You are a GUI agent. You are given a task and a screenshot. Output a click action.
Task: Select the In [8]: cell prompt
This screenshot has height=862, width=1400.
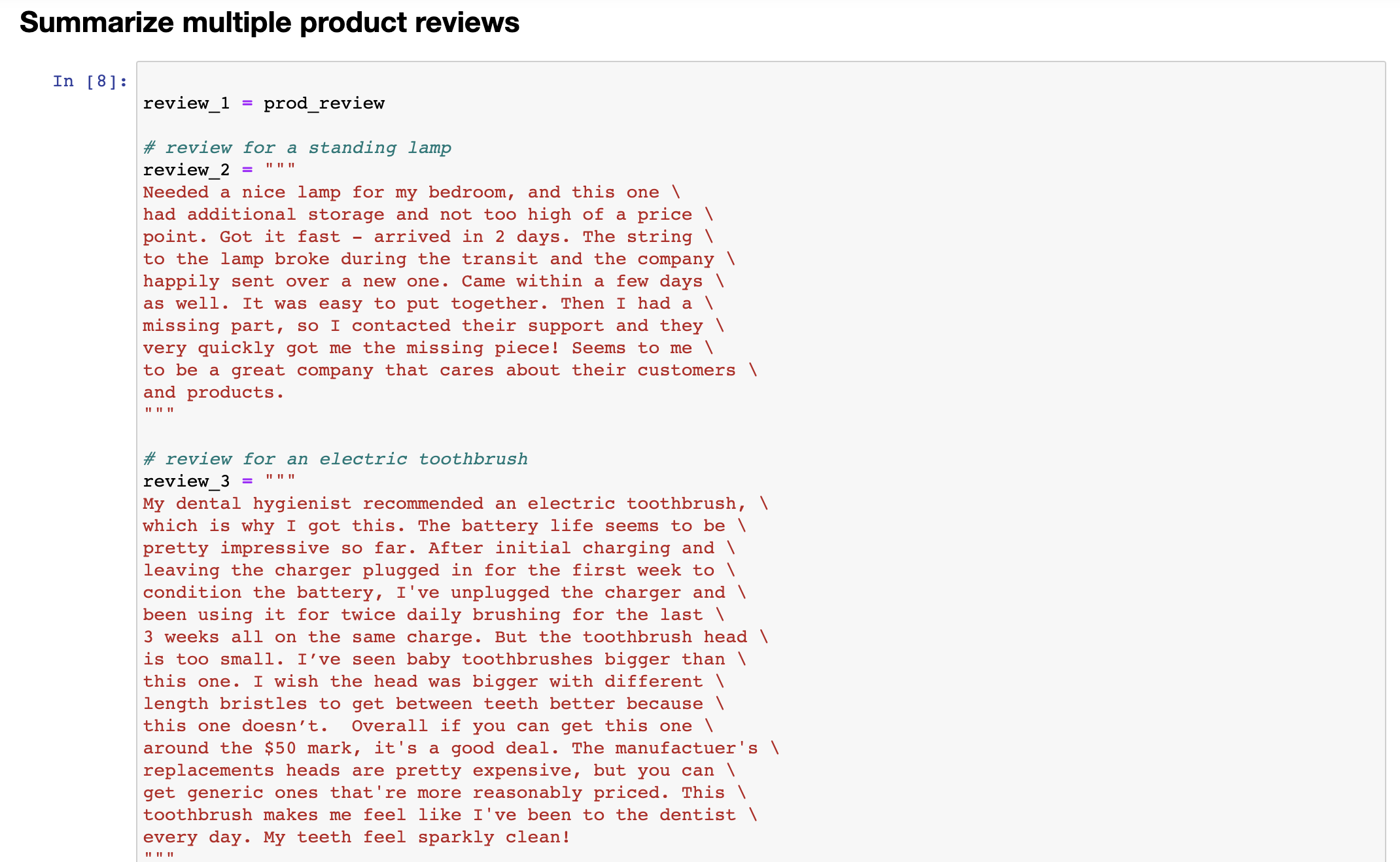point(90,81)
